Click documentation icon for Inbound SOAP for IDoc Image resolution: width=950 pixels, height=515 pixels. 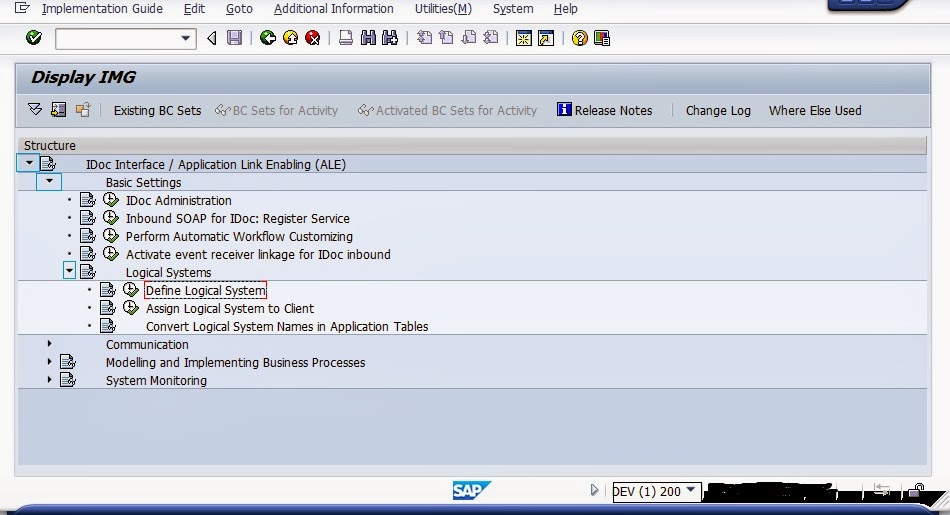pyautogui.click(x=88, y=218)
